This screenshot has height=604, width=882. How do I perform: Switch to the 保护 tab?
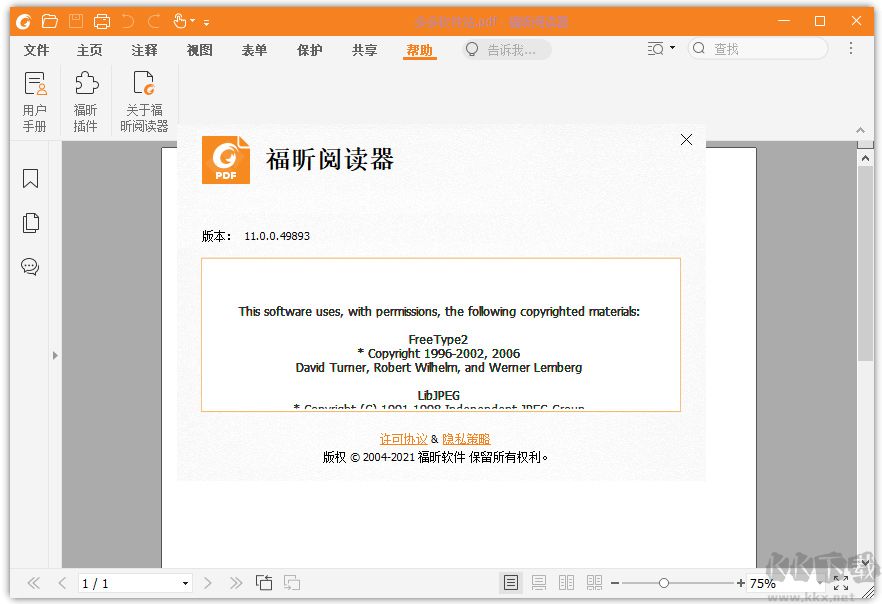tap(309, 50)
